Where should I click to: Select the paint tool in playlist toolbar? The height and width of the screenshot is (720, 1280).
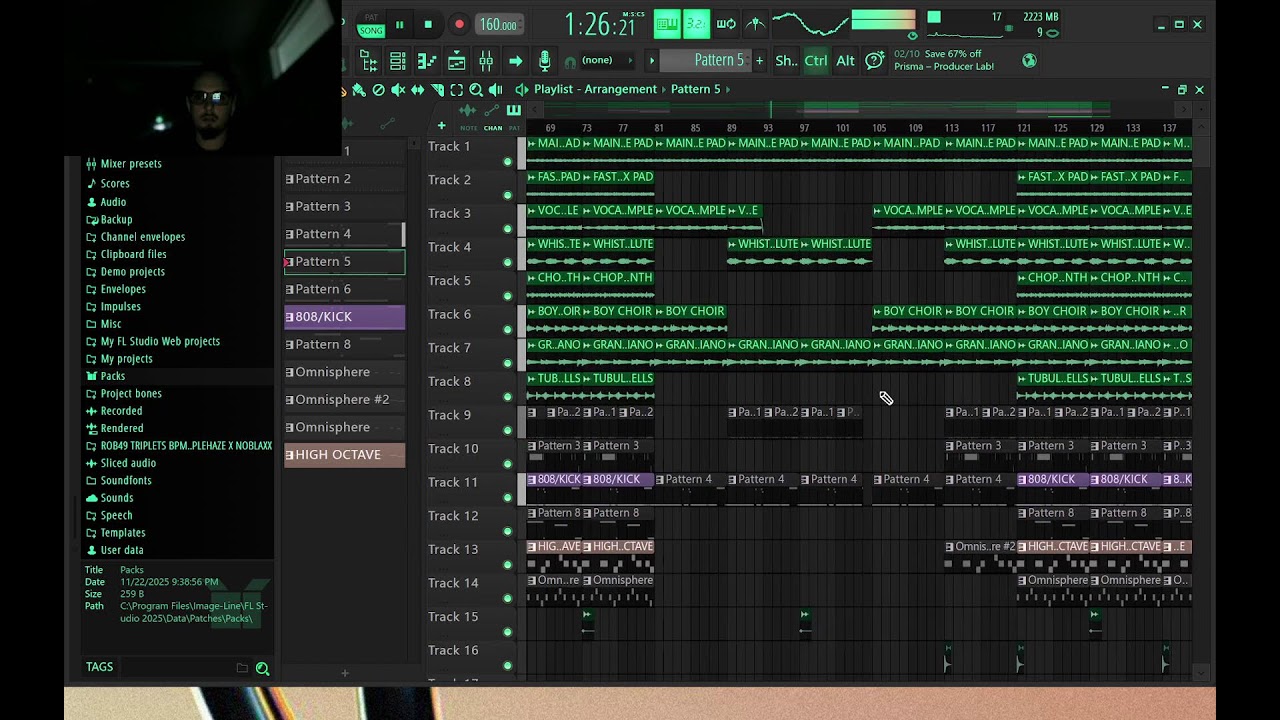point(359,90)
